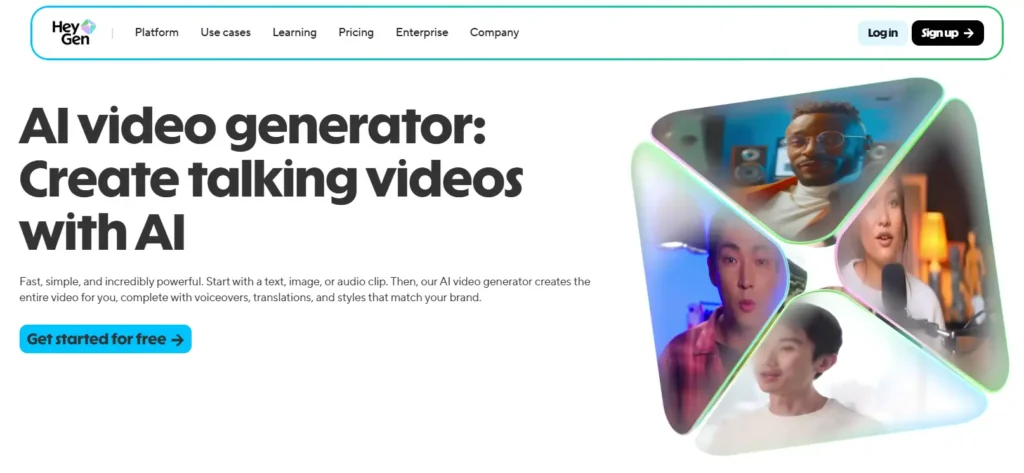This screenshot has width=1024, height=473.
Task: Click the HeyGen logo icon
Action: point(89,27)
